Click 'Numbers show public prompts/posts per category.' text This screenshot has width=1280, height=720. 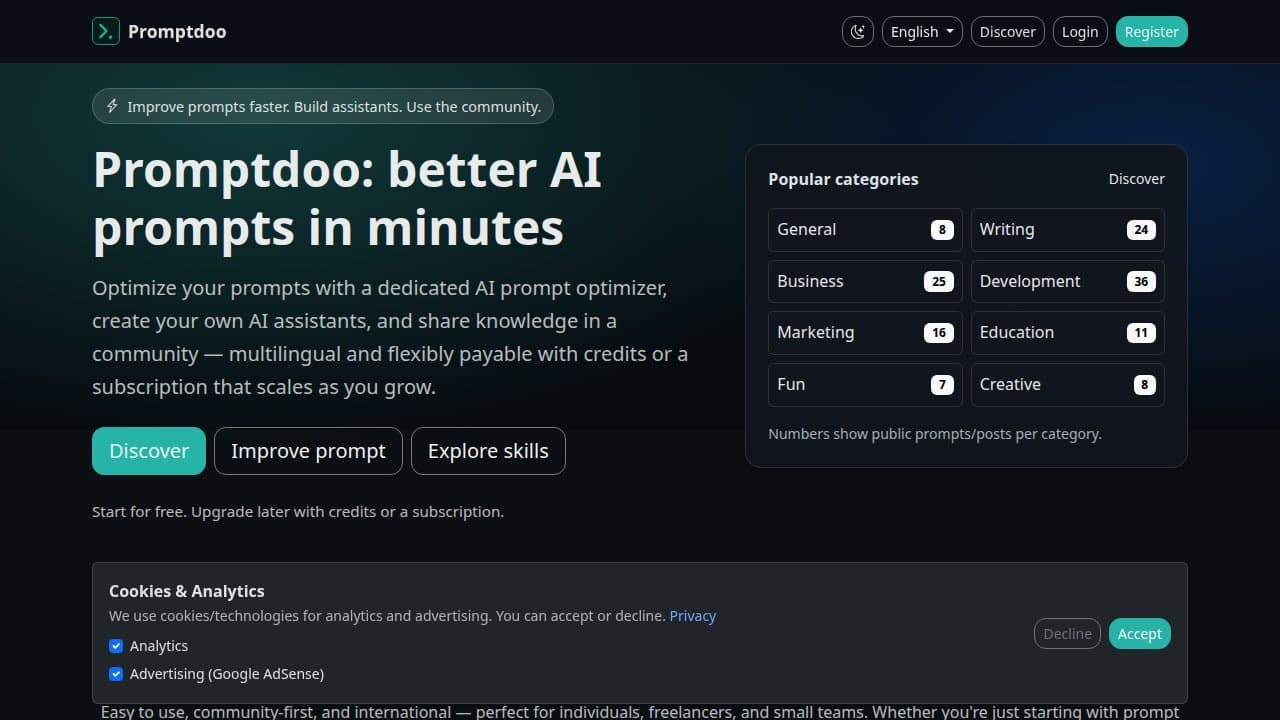[935, 434]
